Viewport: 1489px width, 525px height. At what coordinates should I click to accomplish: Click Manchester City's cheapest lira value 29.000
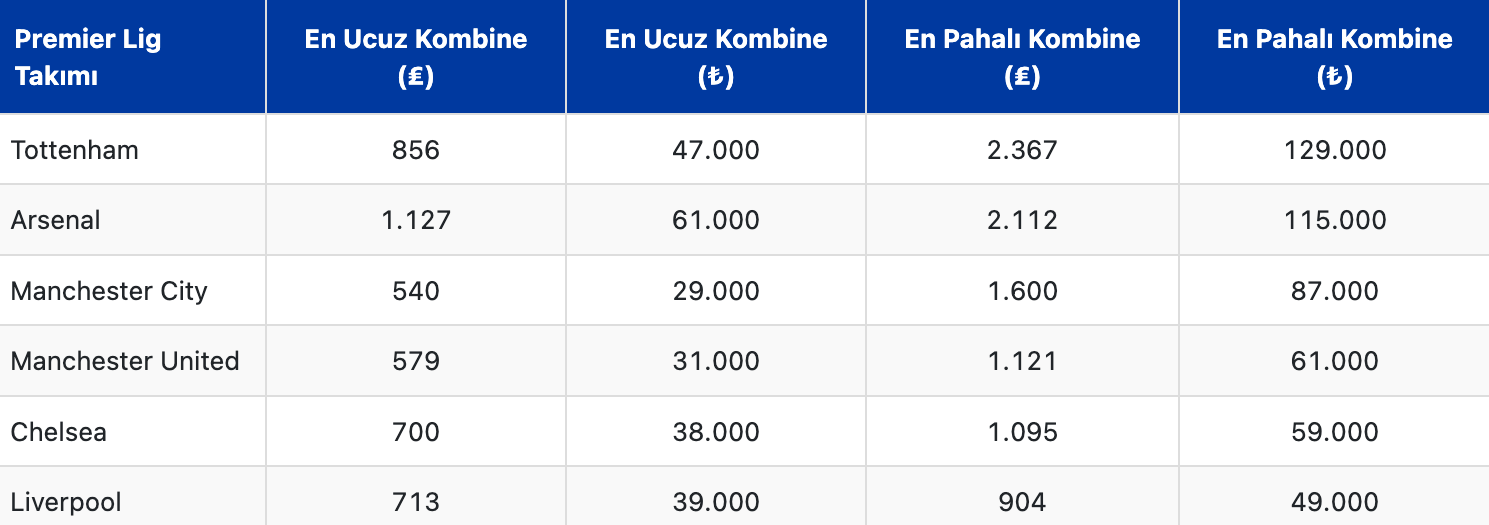716,291
